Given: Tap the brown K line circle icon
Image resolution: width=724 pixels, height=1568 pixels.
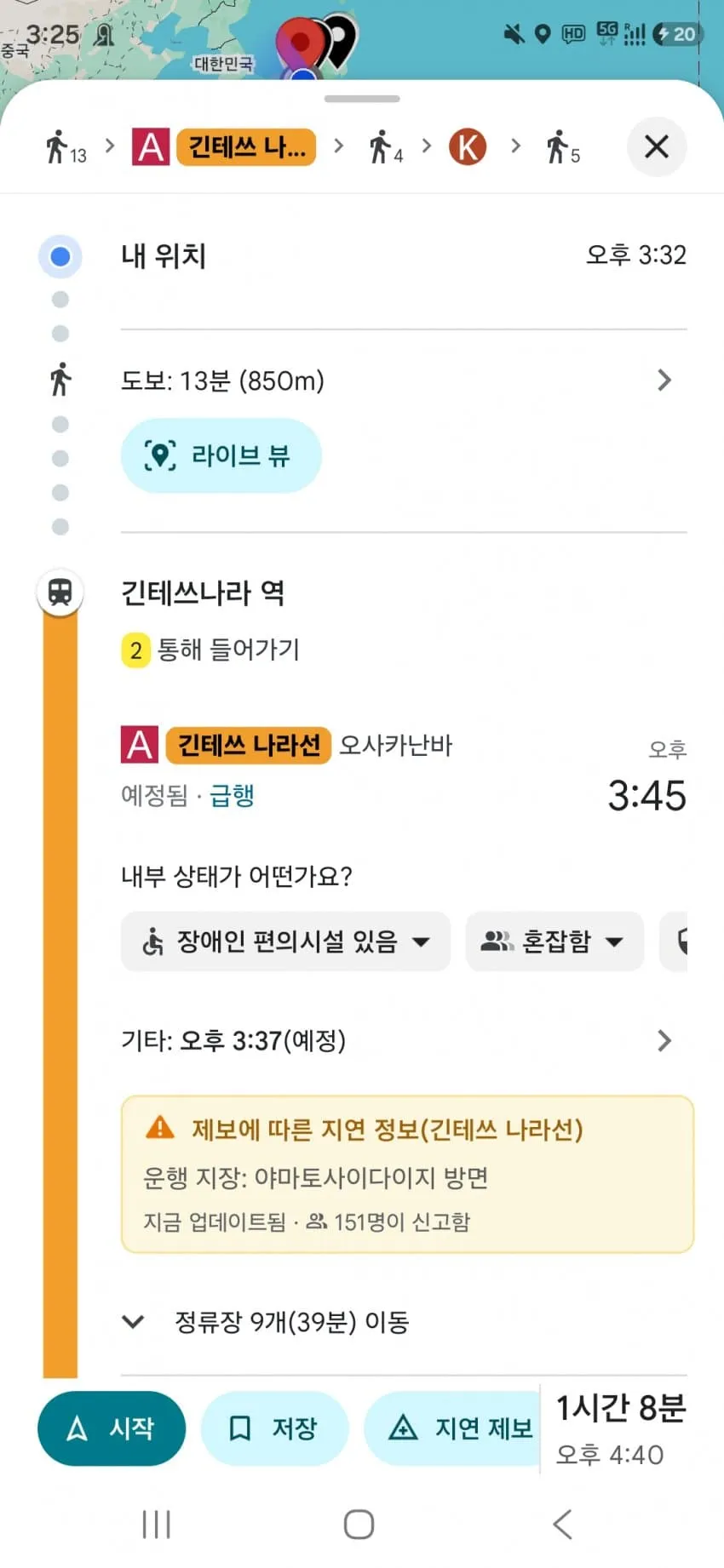Looking at the screenshot, I should pyautogui.click(x=468, y=146).
